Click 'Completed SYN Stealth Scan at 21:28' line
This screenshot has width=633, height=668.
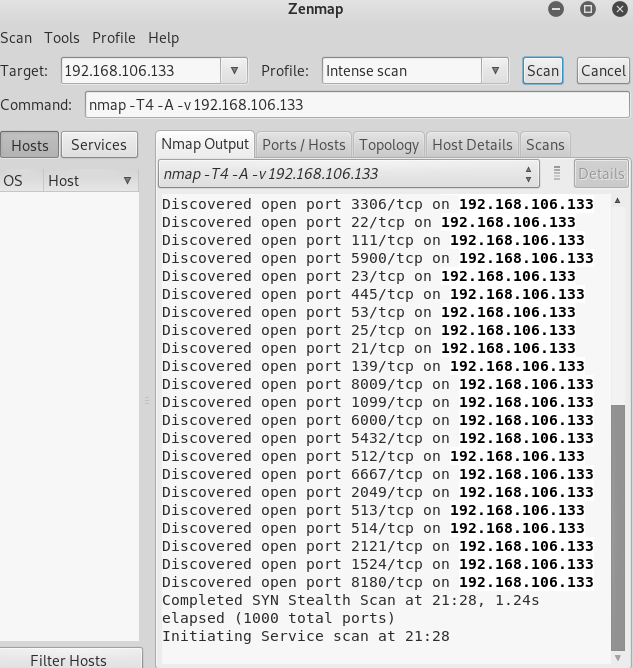351,600
